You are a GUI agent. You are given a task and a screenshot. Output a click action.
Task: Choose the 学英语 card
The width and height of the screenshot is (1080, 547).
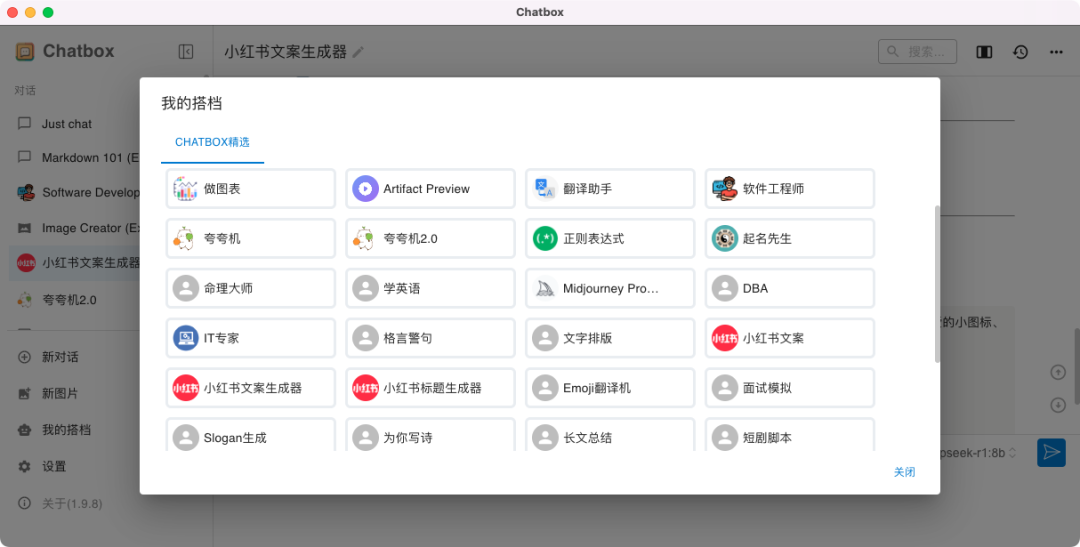coord(430,288)
